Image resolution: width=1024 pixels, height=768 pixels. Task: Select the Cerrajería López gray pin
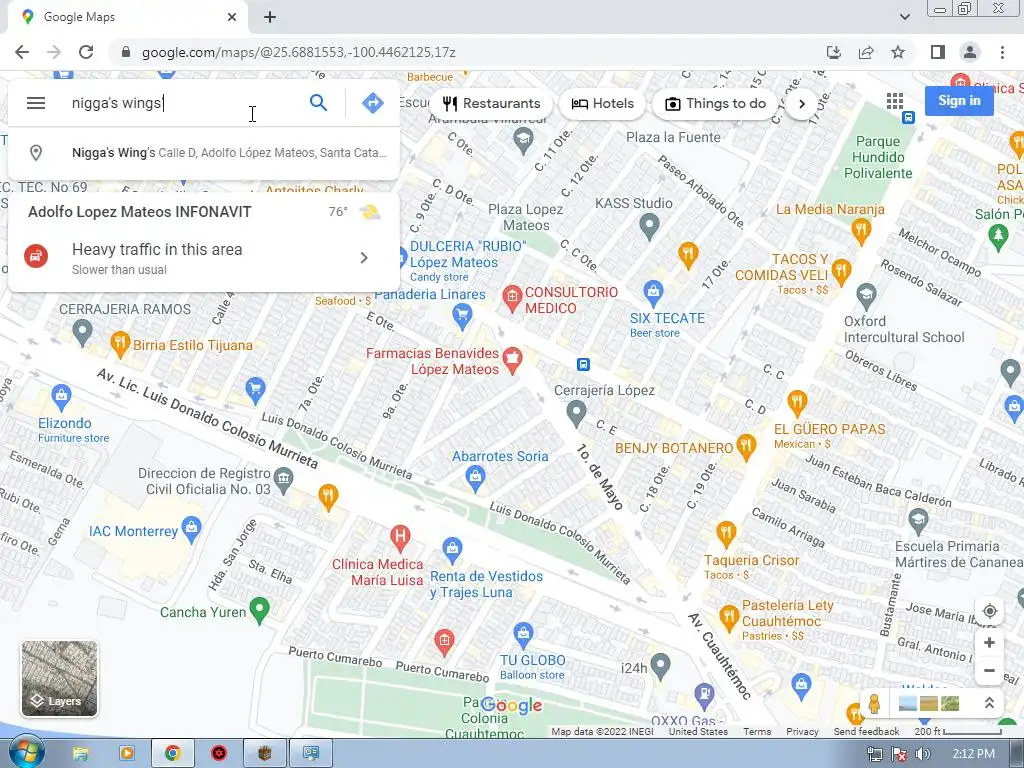coord(575,413)
